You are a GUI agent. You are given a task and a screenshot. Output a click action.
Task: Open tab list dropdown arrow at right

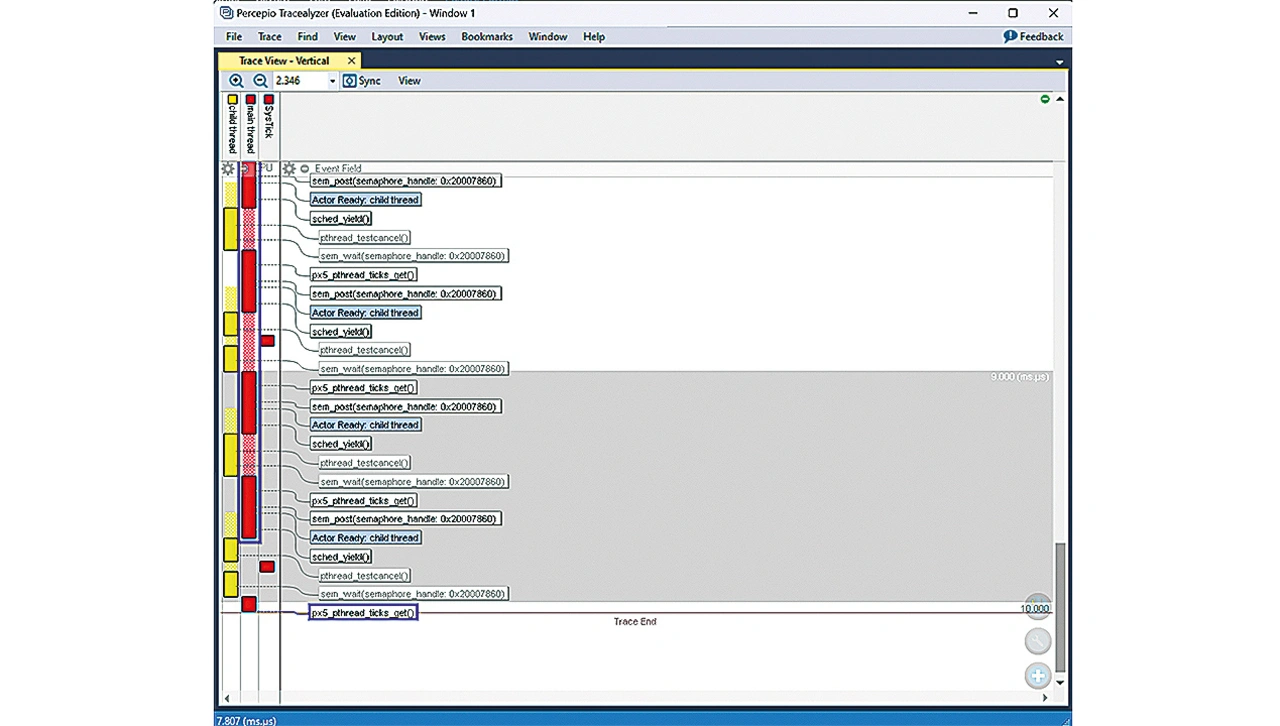point(1060,62)
